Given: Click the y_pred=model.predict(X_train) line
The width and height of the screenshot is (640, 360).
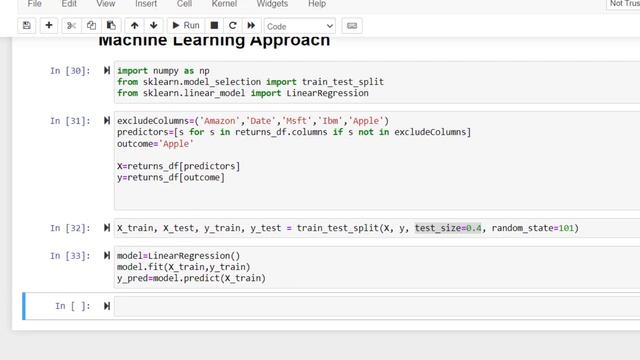Looking at the screenshot, I should tap(191, 278).
